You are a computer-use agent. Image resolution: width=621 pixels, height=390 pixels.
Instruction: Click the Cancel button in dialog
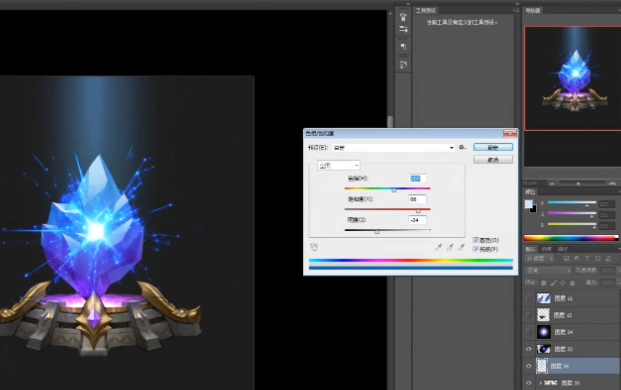493,160
